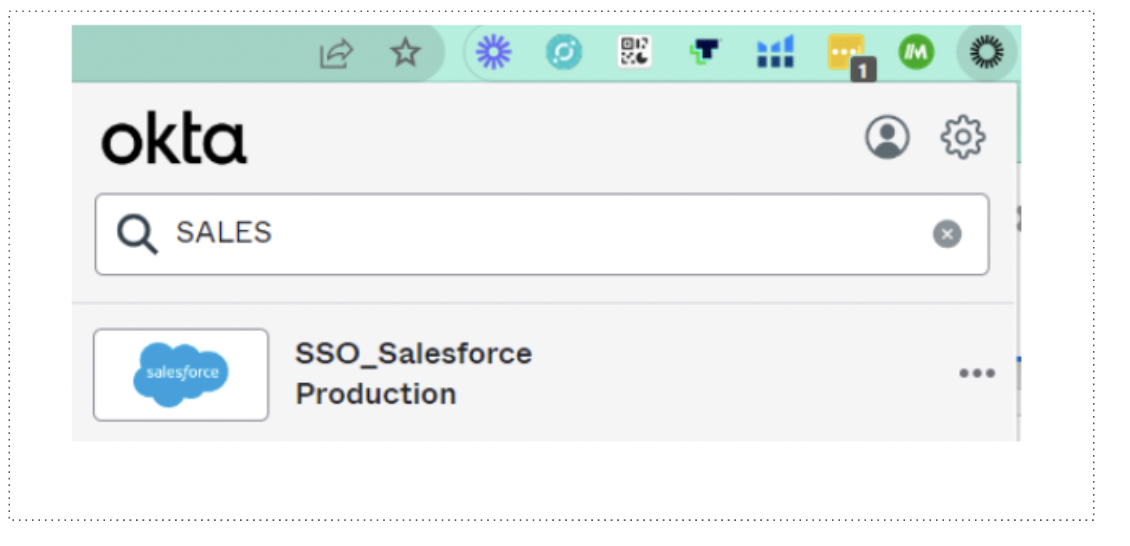Click the okta logo
The image size is (1130, 546).
pyautogui.click(x=174, y=137)
